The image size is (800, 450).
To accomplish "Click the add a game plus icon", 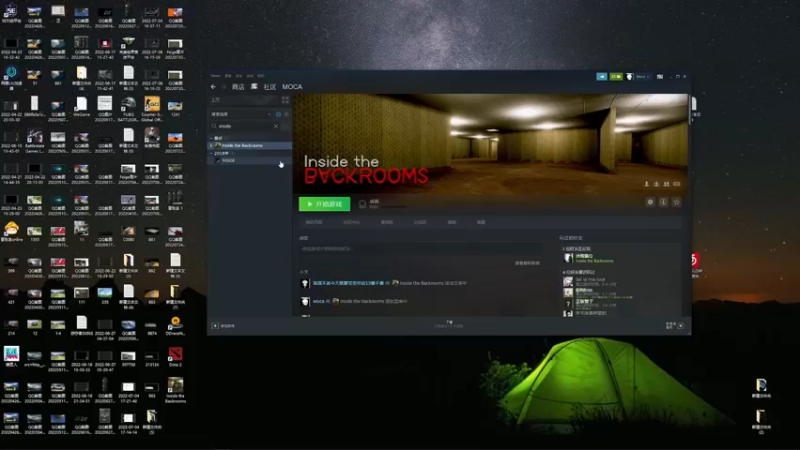I will (215, 326).
